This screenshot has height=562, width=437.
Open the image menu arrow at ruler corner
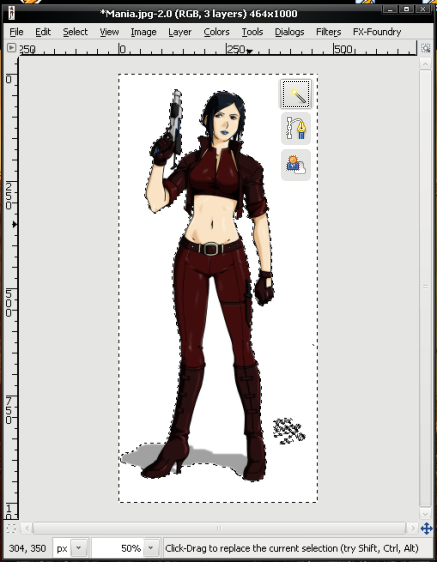pos(11,47)
